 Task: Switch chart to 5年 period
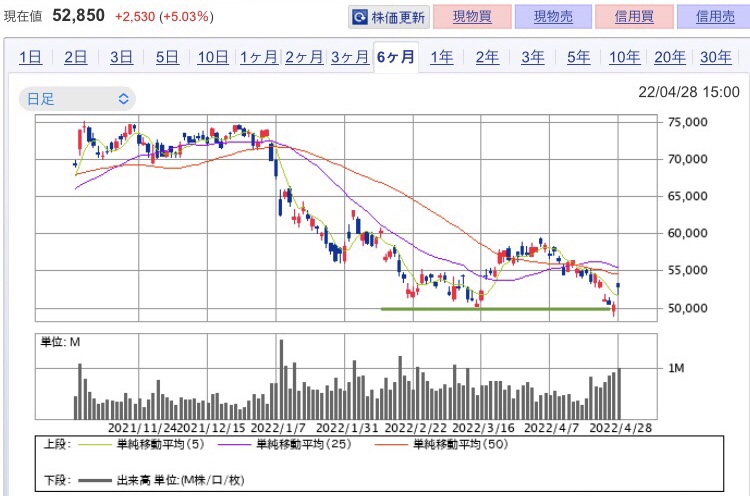click(578, 57)
